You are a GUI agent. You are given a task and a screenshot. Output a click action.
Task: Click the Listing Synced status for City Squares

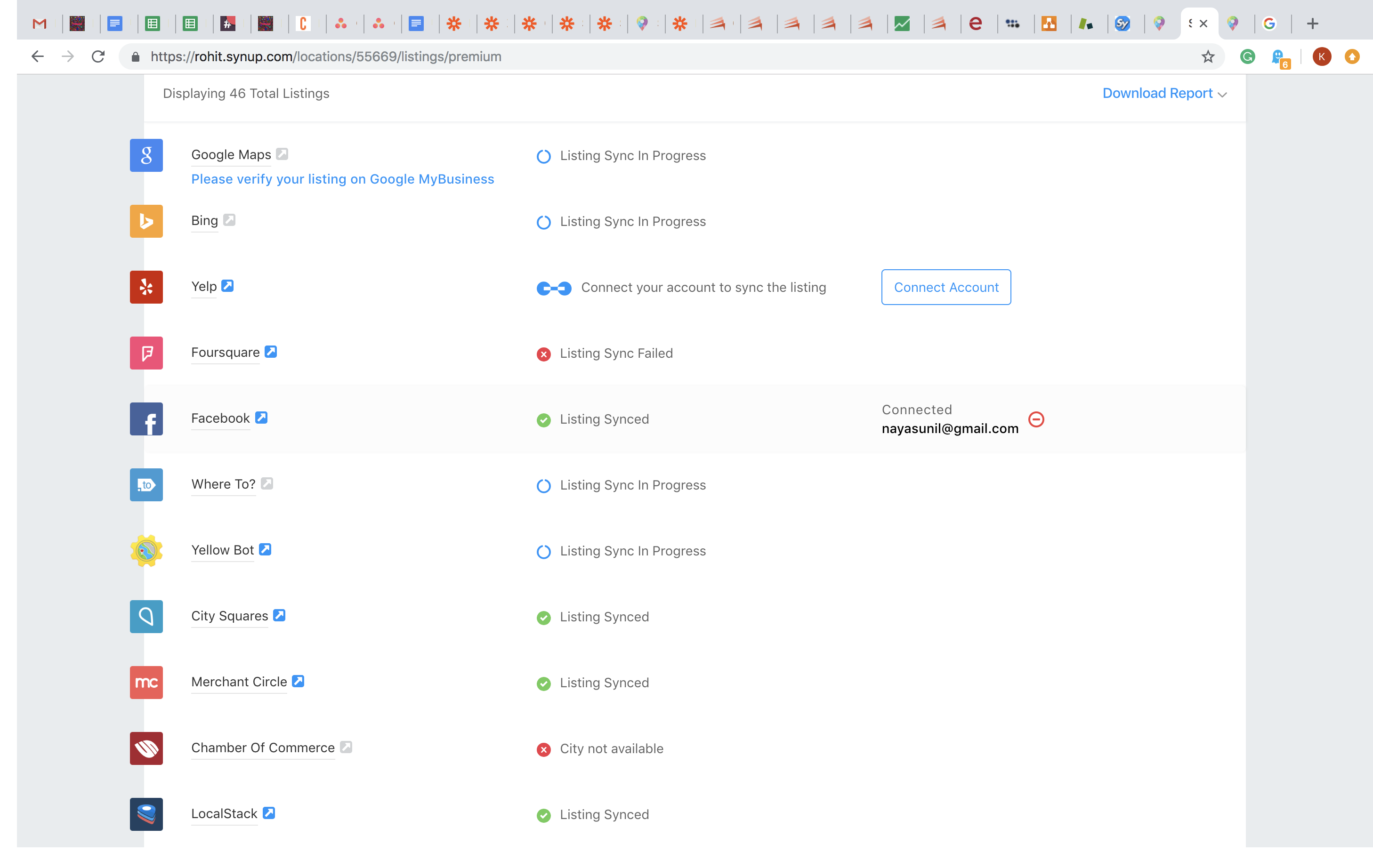click(605, 617)
